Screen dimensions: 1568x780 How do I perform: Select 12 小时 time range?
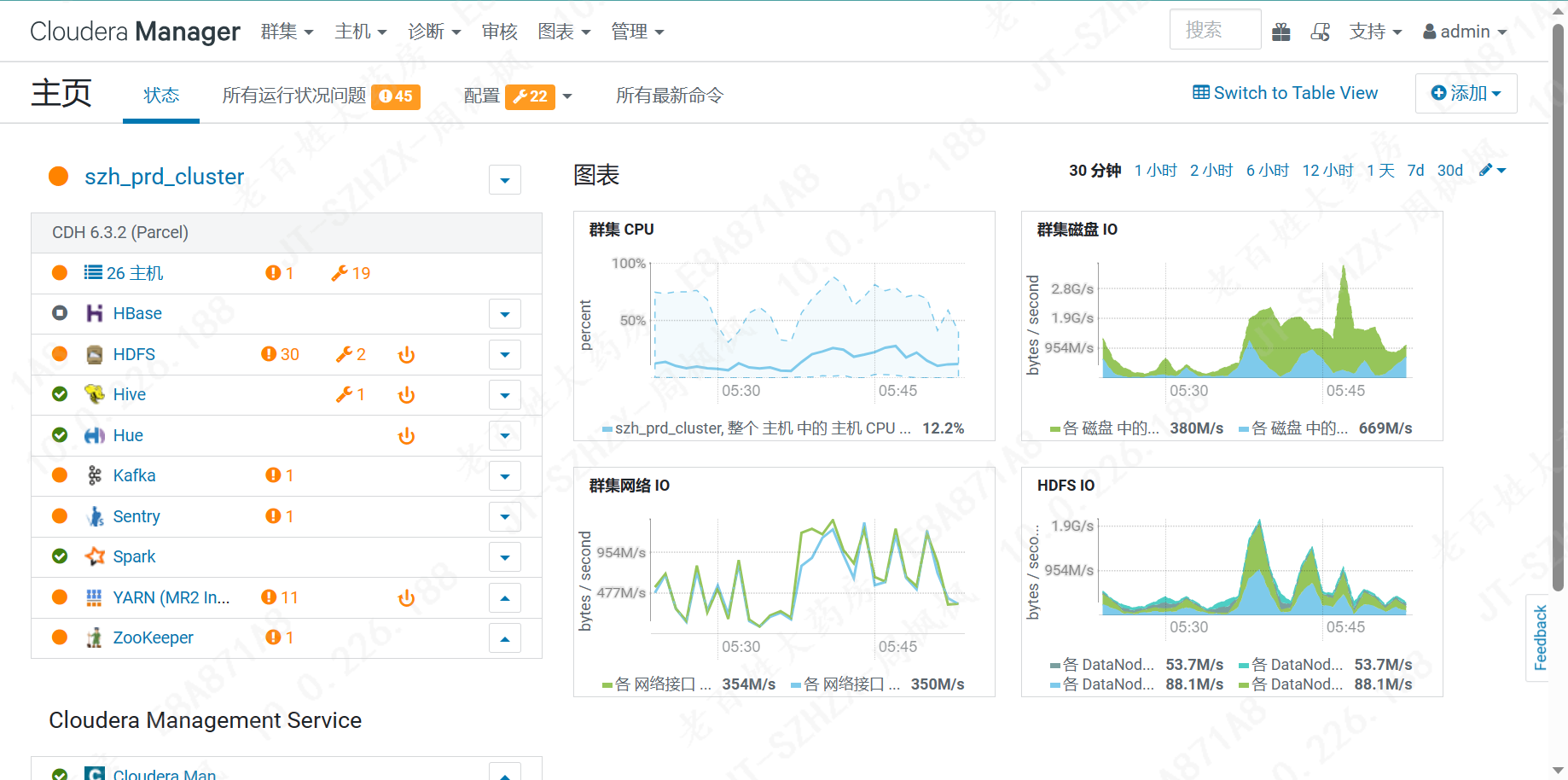(x=1327, y=171)
